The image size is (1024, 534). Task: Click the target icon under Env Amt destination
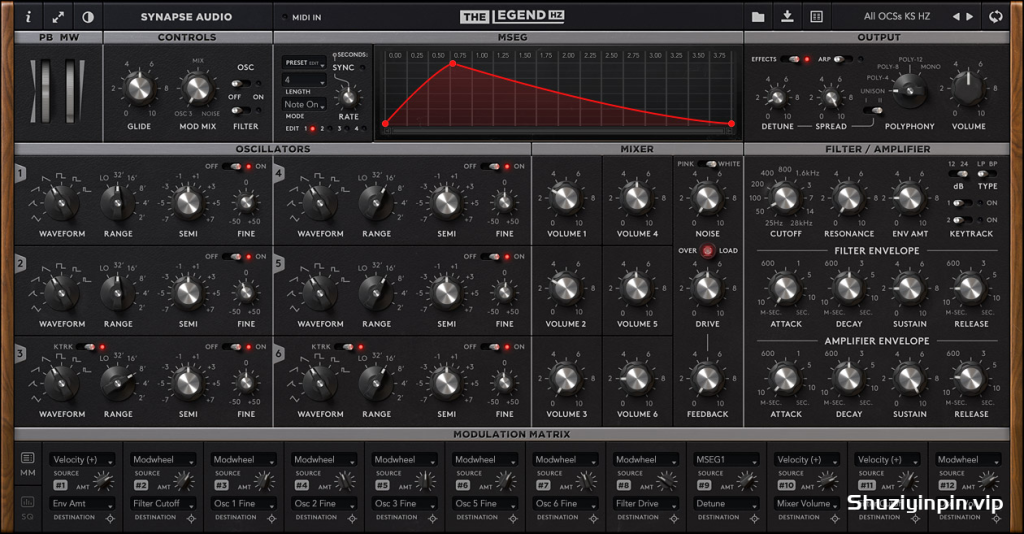(110, 519)
